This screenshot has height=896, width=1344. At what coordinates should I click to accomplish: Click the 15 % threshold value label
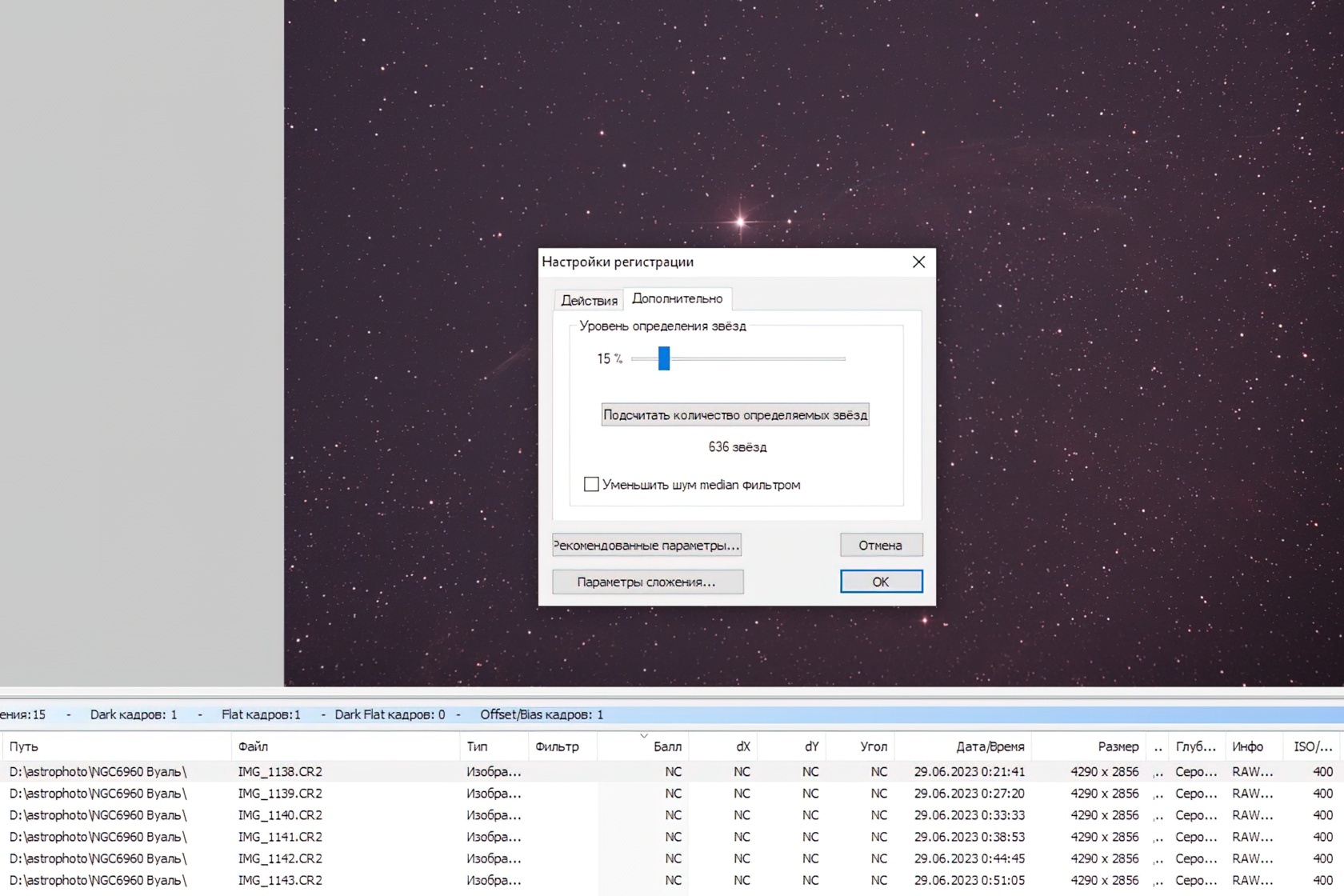pos(610,358)
